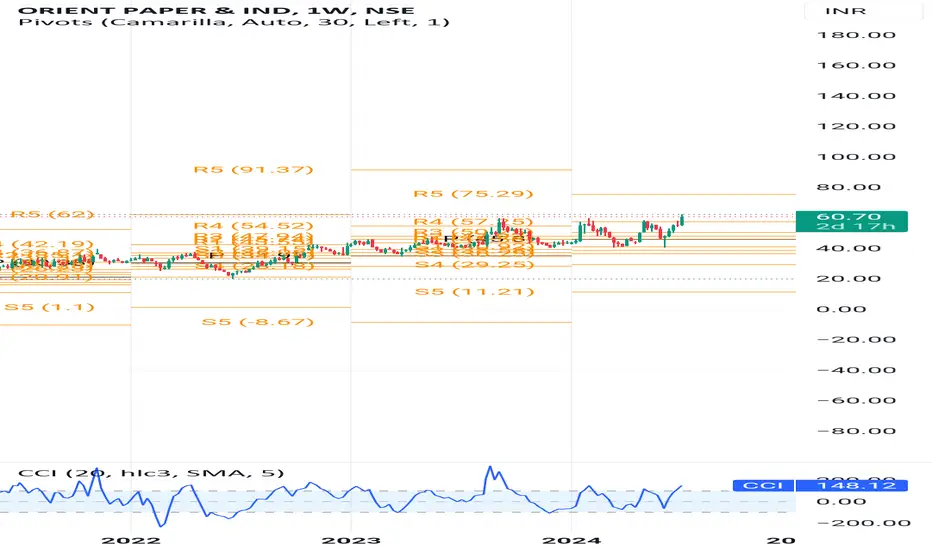Select the R4 (54.52) pivot label
The image size is (932, 550).
coord(253,226)
